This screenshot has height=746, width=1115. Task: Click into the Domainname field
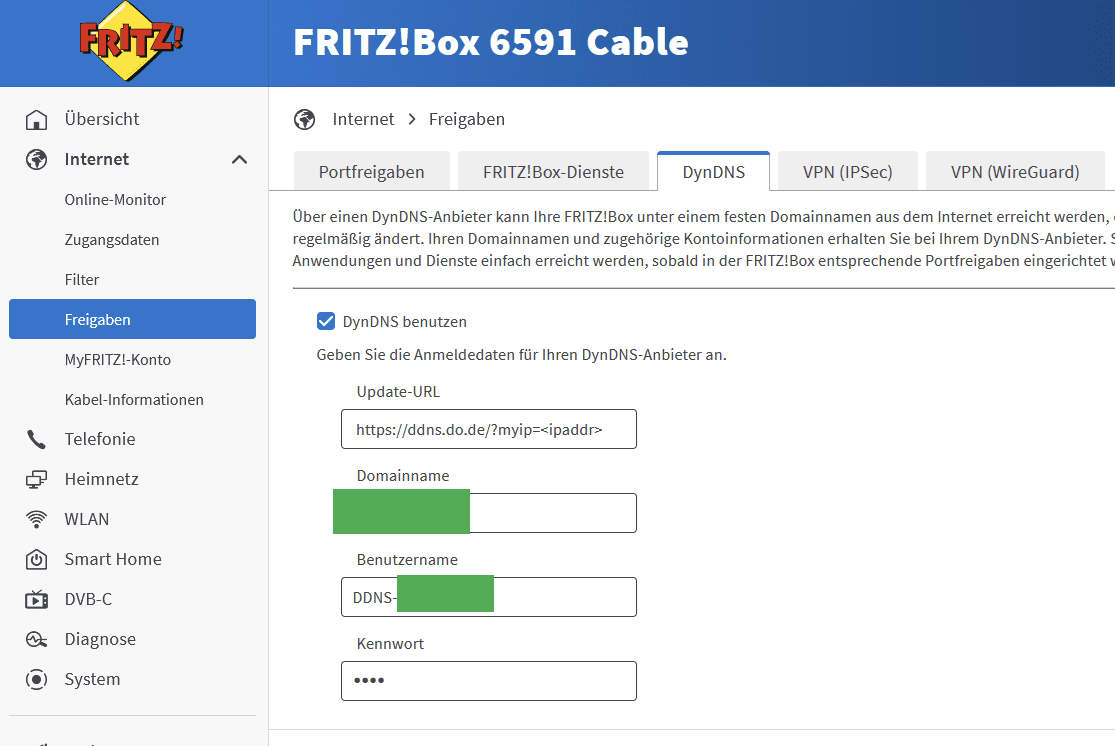[489, 513]
